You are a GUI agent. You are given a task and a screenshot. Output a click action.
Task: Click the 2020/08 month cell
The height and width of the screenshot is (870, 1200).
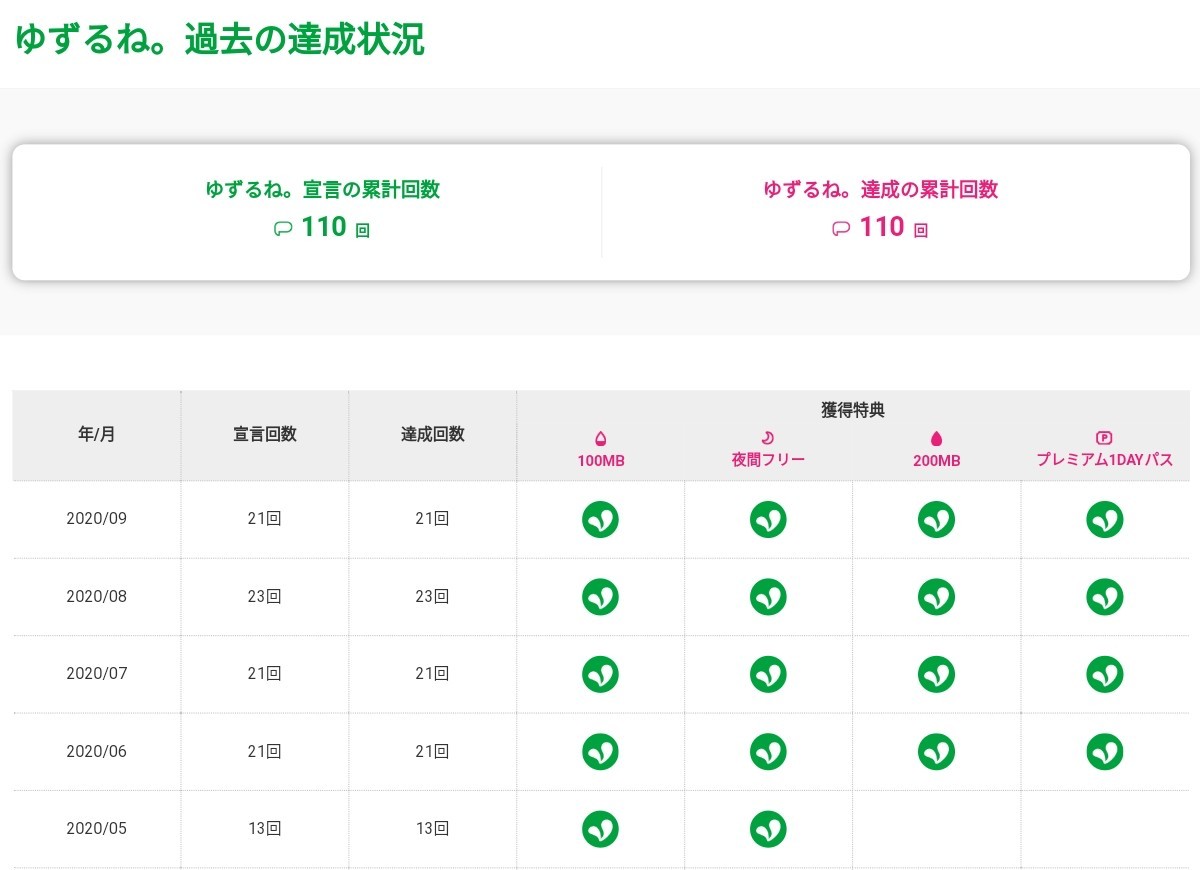(x=97, y=597)
